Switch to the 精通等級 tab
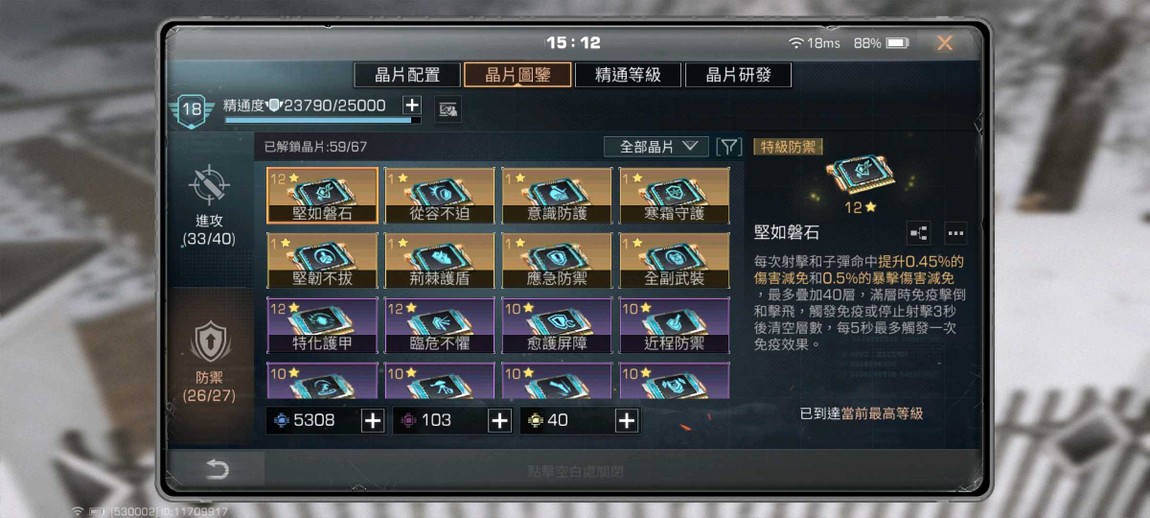The image size is (1150, 518). [x=628, y=75]
